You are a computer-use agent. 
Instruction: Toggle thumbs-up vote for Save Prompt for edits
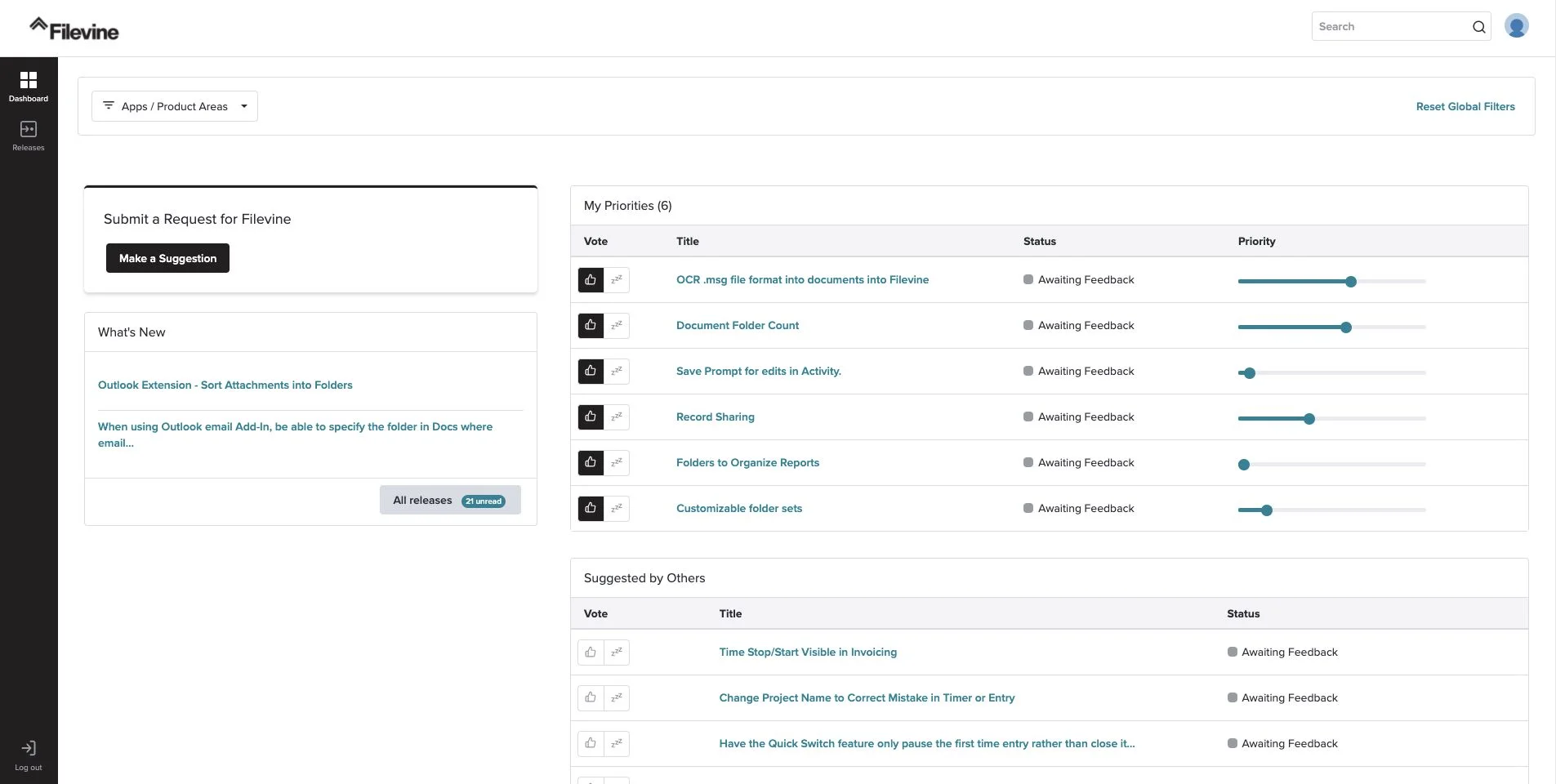pyautogui.click(x=591, y=372)
